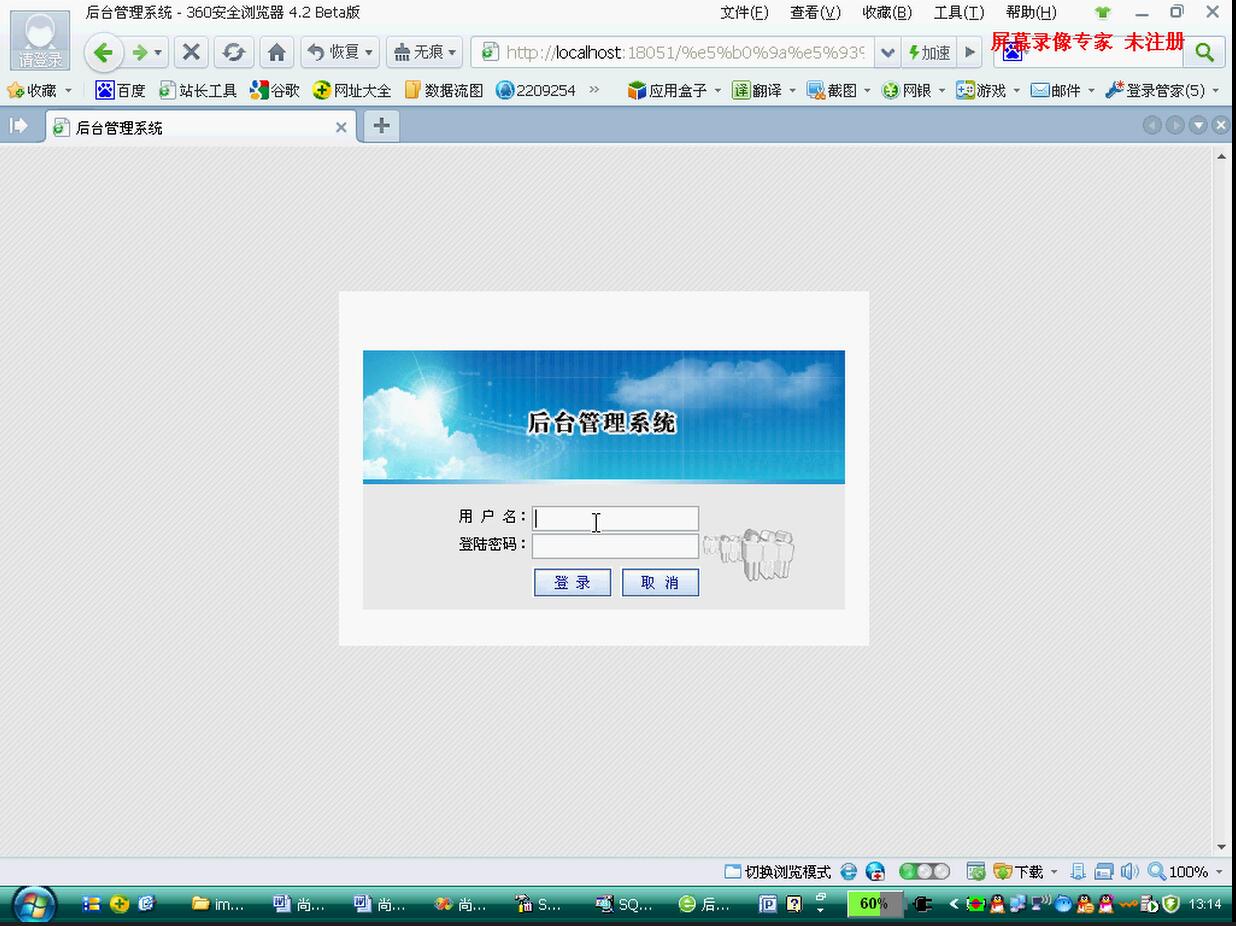Click the browser back arrow button
The width and height of the screenshot is (1236, 926).
[x=103, y=52]
